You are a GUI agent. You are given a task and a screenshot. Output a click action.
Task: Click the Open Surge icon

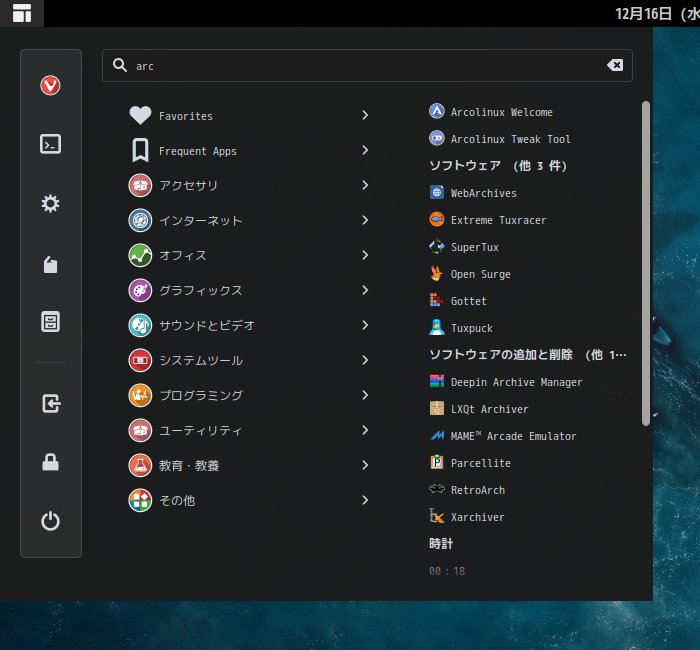pos(437,273)
